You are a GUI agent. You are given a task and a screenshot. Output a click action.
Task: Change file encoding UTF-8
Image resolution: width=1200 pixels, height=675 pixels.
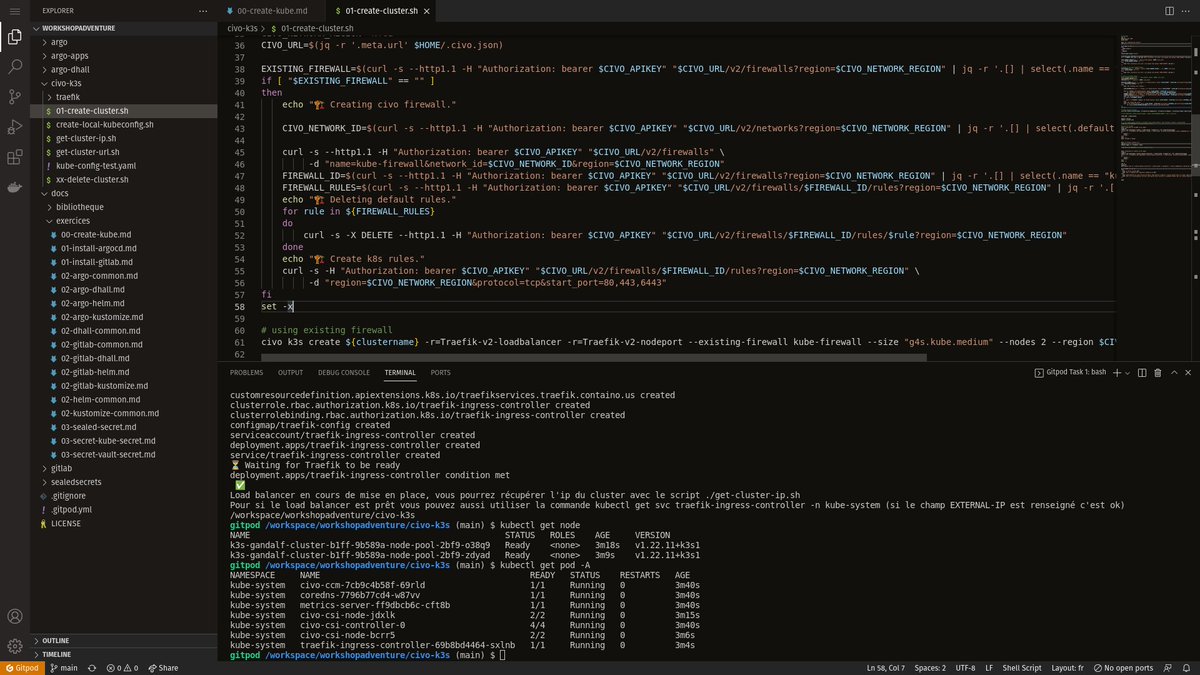coord(965,668)
